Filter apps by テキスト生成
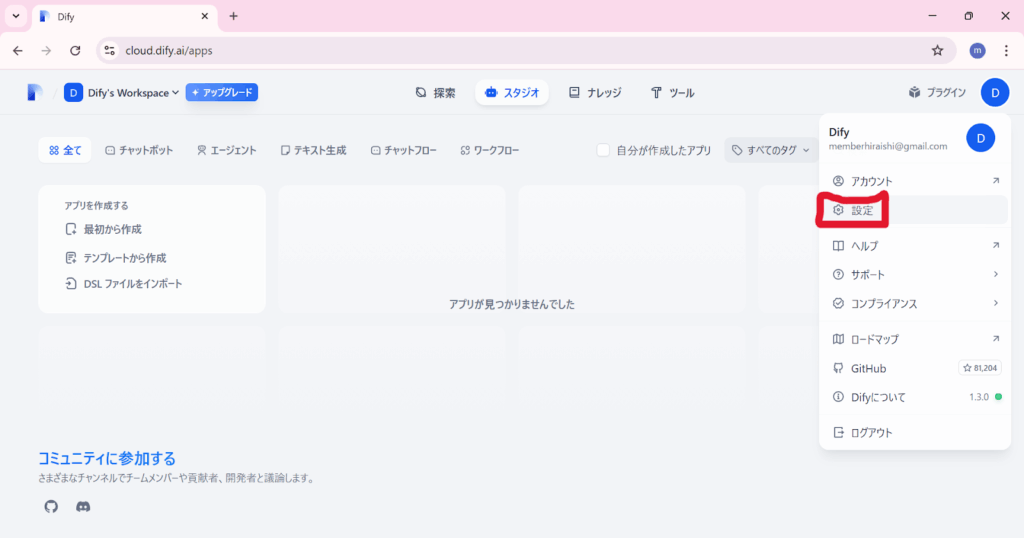Screen dimensions: 1024x538 (313, 150)
